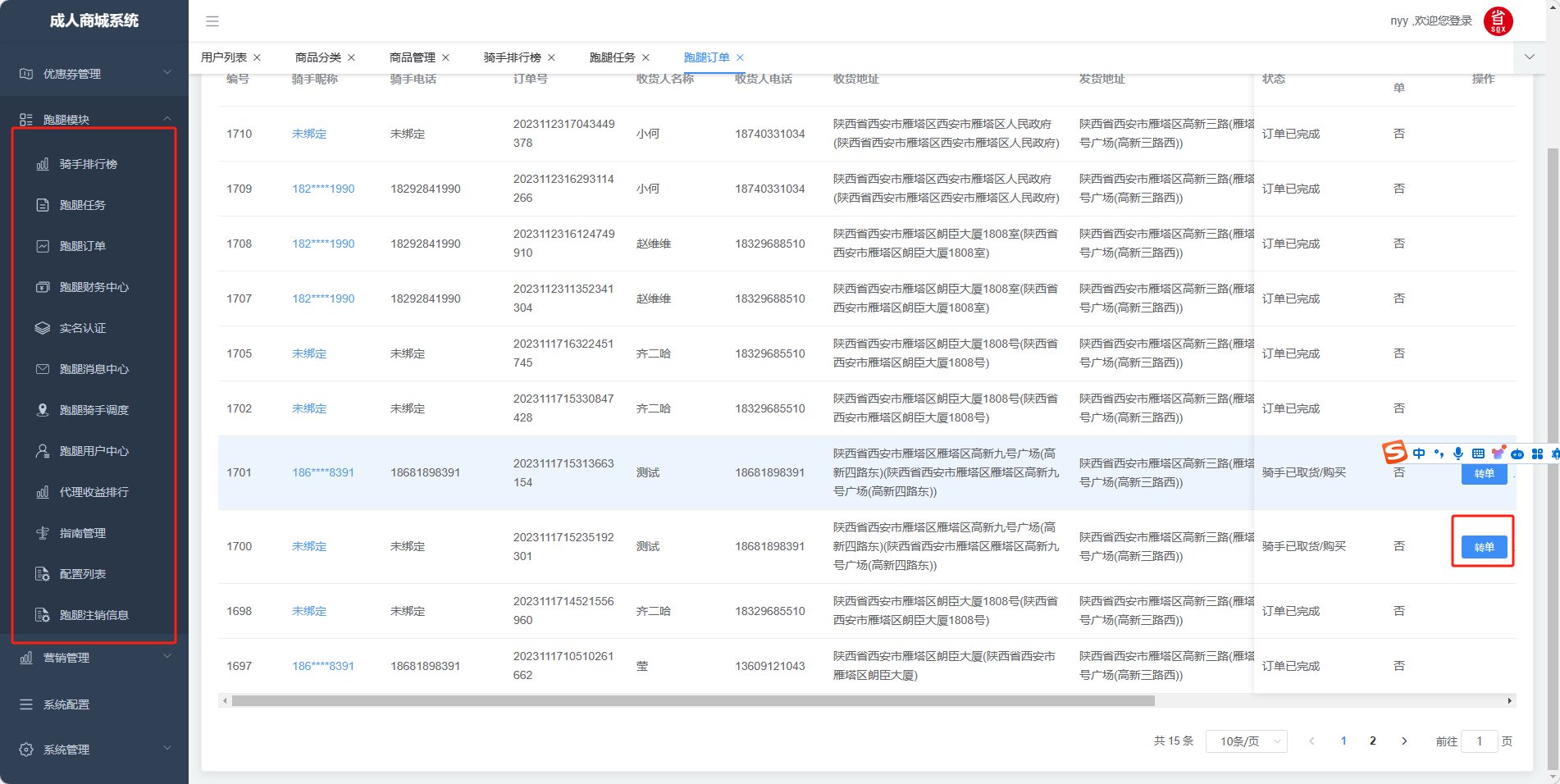Open the 10条/页 page size dropdown
This screenshot has width=1560, height=784.
coord(1246,741)
